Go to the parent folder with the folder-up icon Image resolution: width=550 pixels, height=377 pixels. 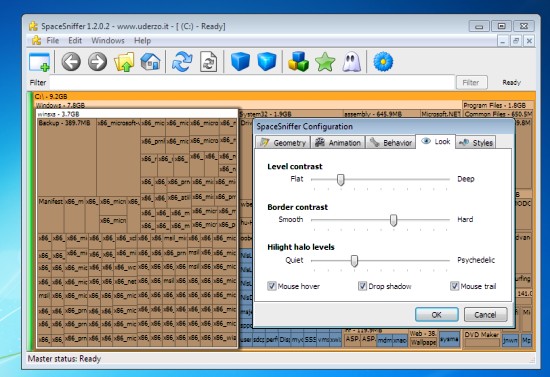tap(124, 62)
